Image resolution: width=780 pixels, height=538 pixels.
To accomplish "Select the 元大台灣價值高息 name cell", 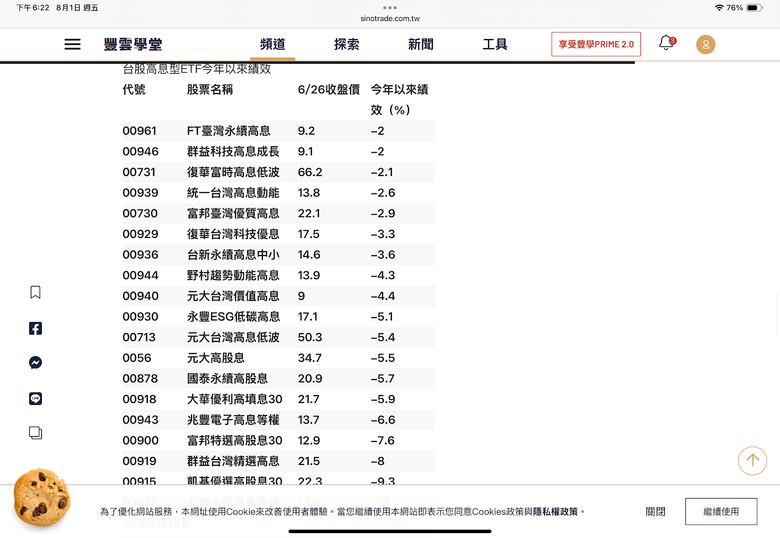I will pyautogui.click(x=233, y=296).
